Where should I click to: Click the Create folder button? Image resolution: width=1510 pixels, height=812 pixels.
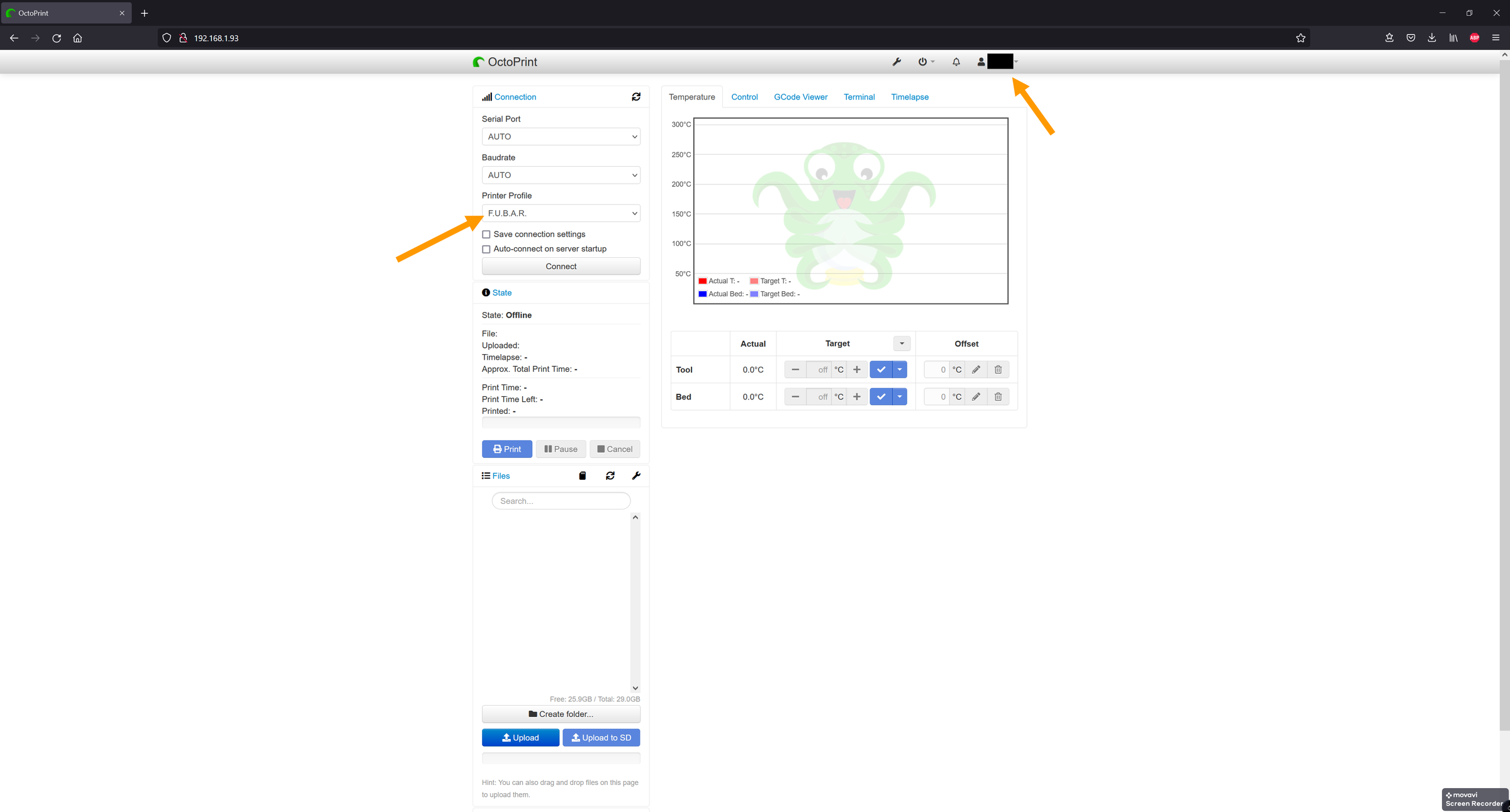click(561, 714)
